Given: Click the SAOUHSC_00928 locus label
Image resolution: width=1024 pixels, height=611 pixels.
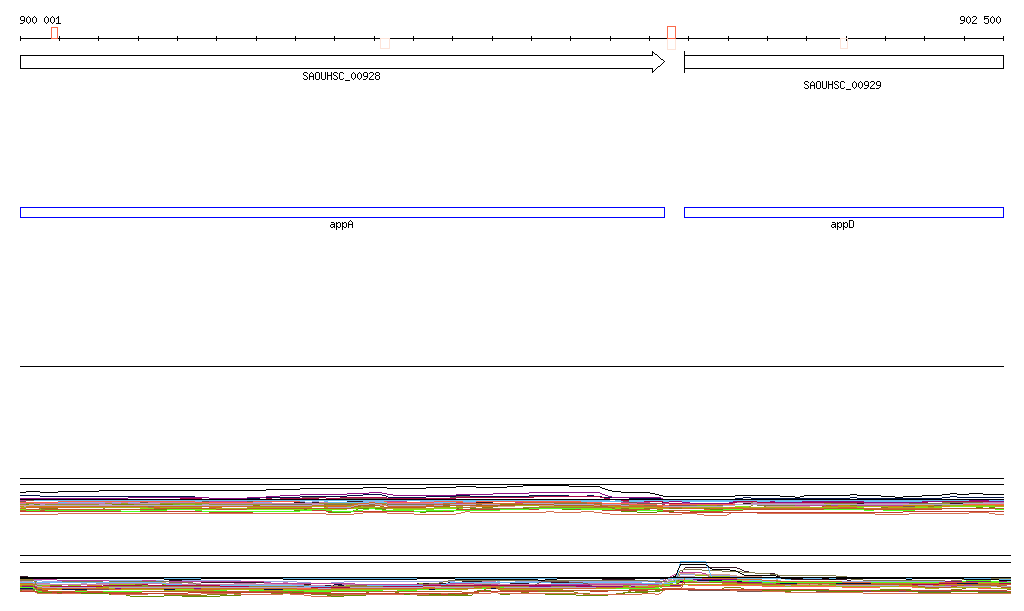Looking at the screenshot, I should pos(341,76).
